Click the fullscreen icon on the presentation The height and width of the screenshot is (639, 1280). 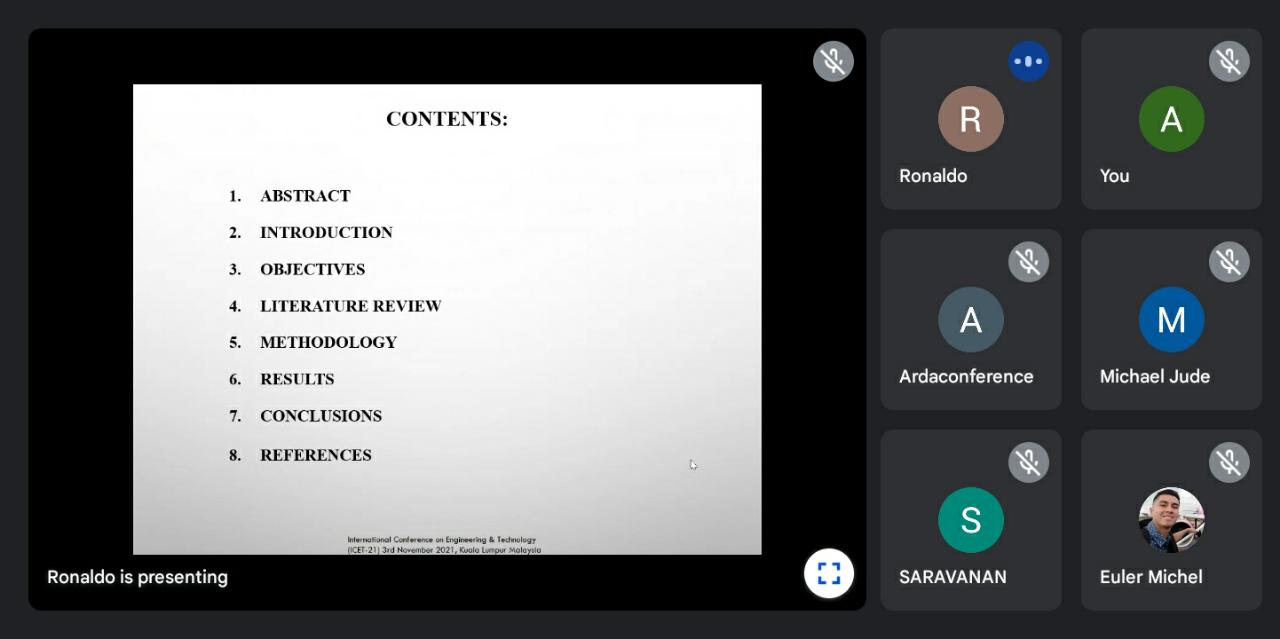[x=829, y=573]
